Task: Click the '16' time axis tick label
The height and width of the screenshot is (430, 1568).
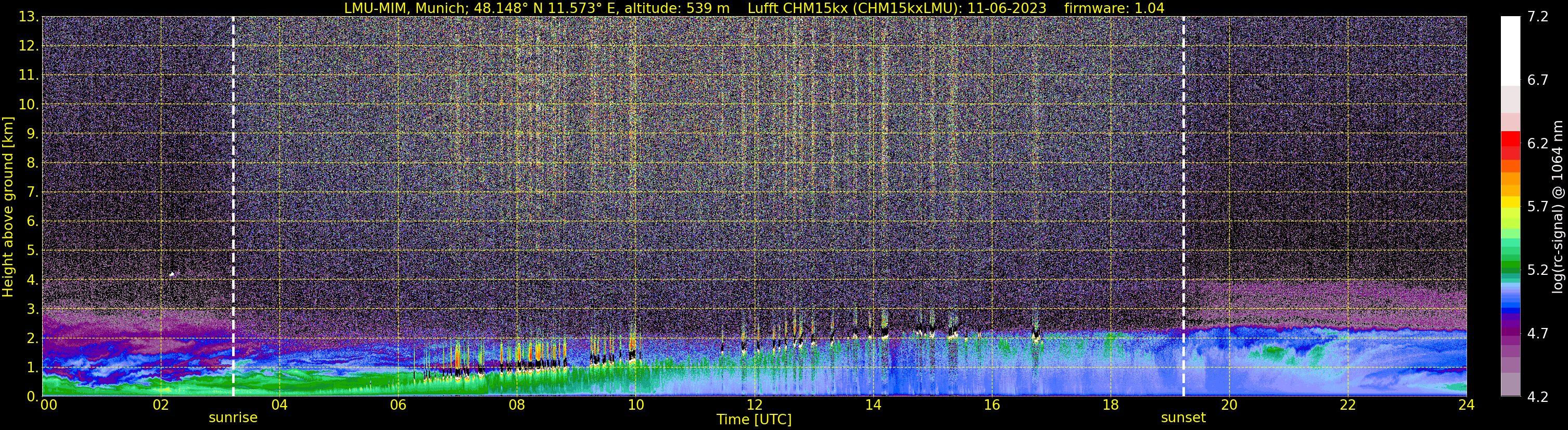Action: point(991,405)
